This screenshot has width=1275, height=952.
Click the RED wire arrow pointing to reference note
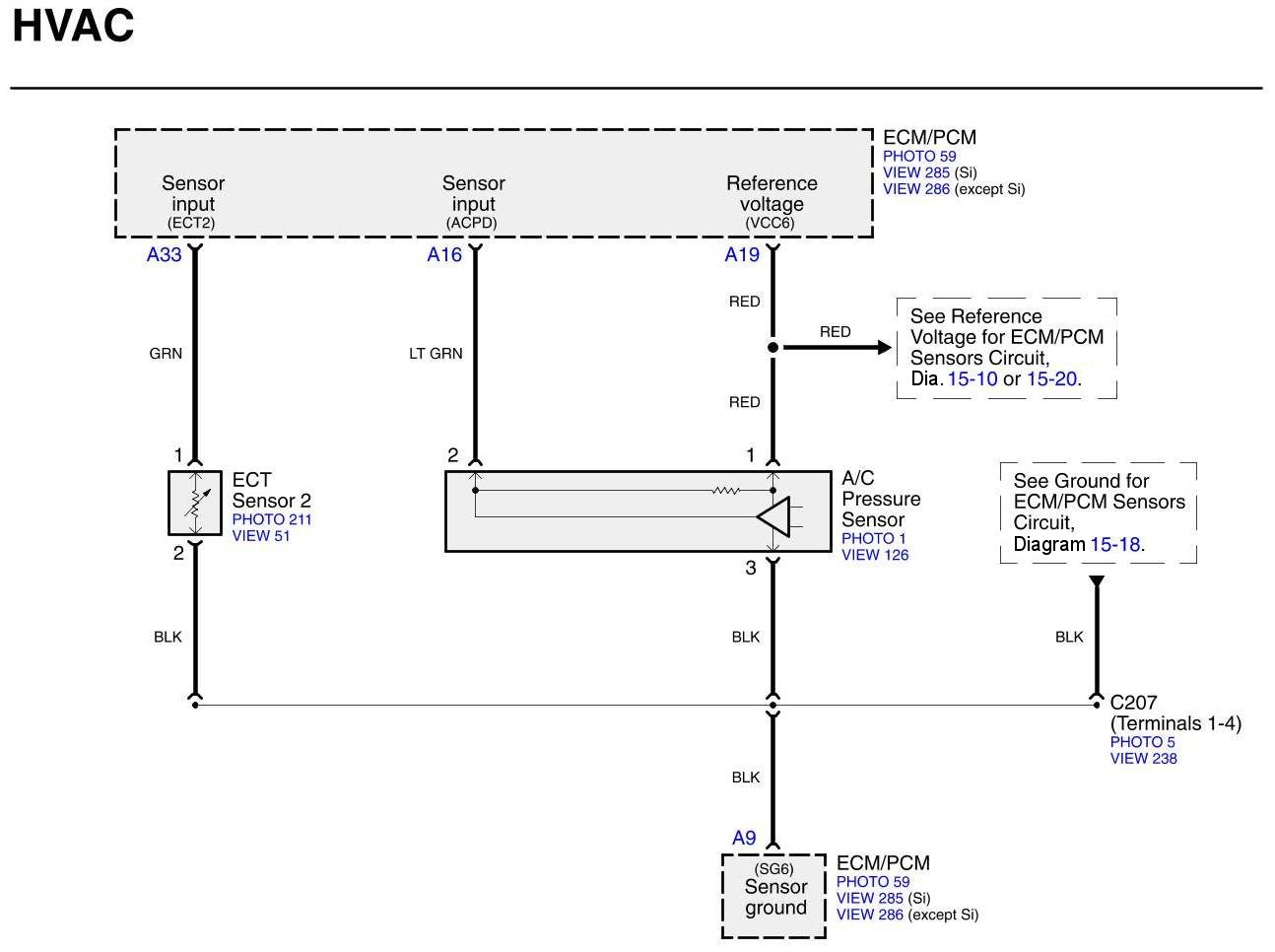coord(867,347)
